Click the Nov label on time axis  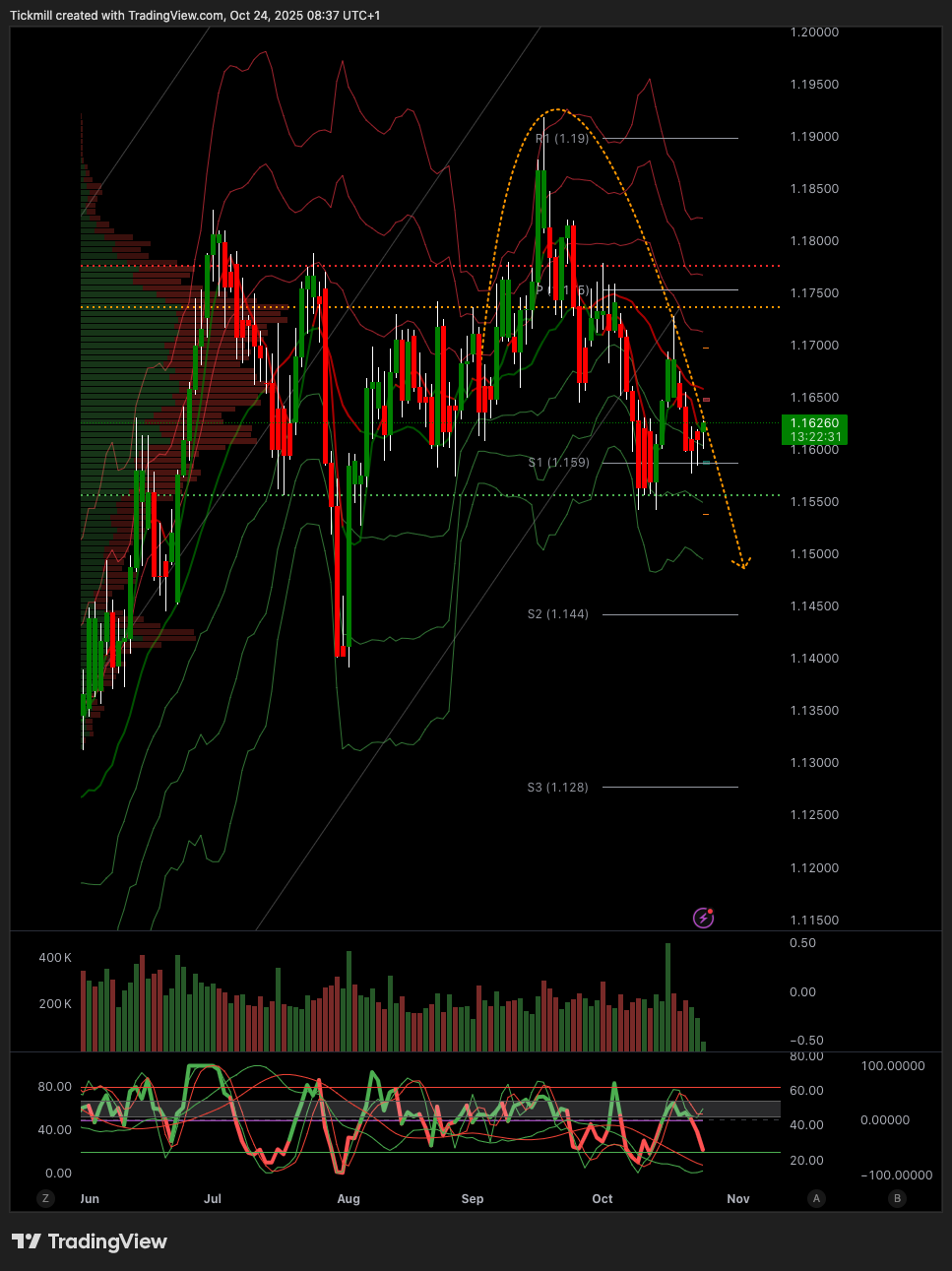point(738,1199)
